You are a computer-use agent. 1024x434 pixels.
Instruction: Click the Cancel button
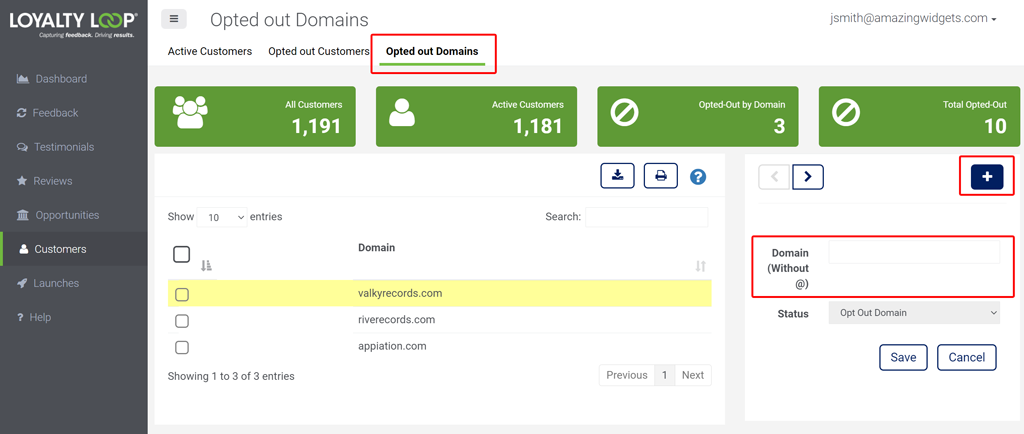pos(967,357)
